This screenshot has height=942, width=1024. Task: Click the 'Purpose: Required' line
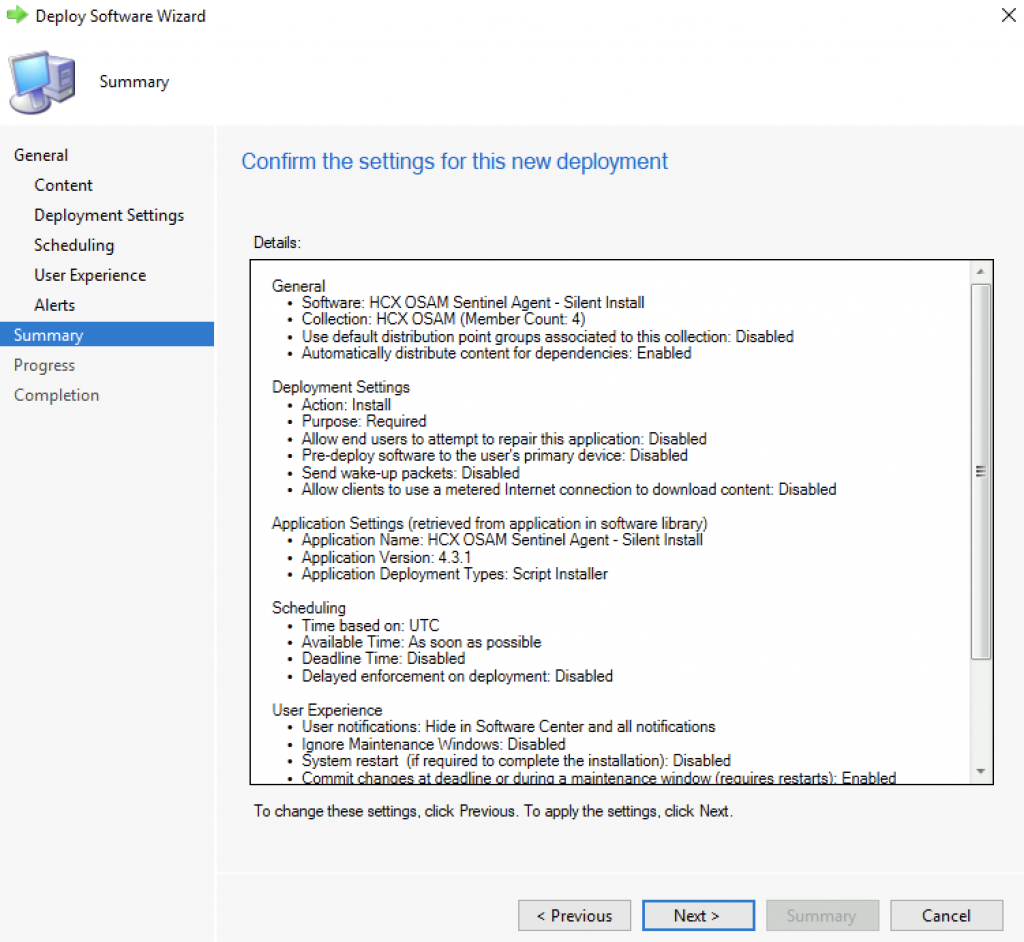pyautogui.click(x=364, y=421)
